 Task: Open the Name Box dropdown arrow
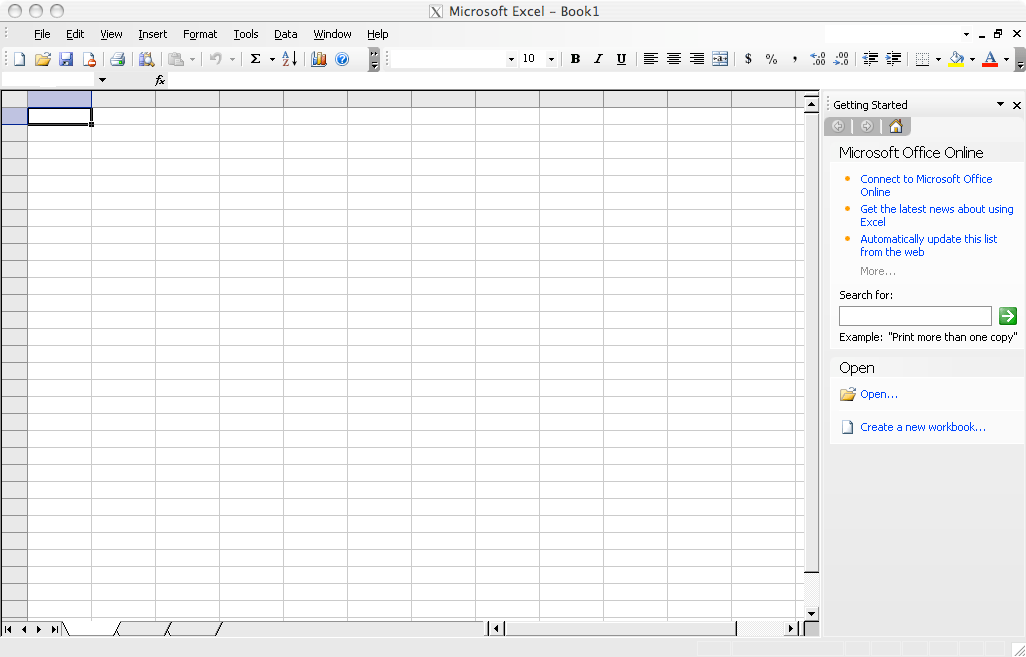tap(102, 80)
